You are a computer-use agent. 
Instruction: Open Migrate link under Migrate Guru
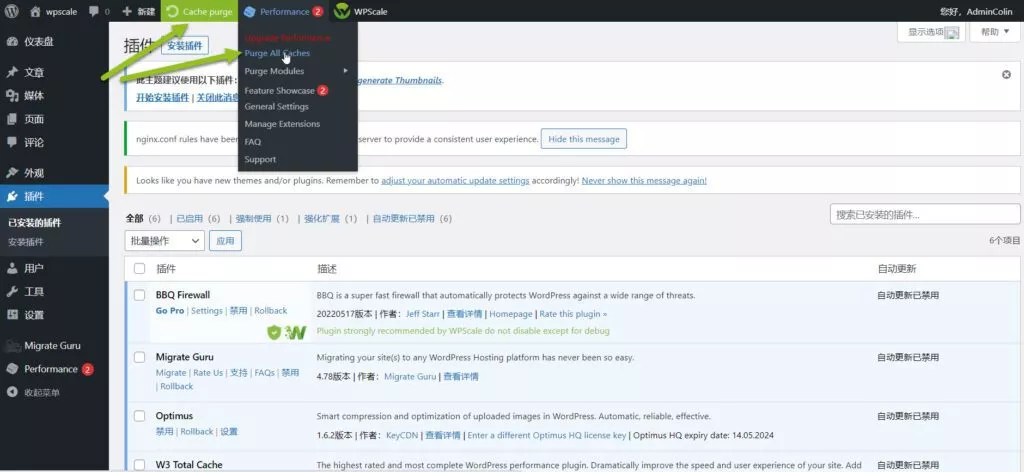[x=171, y=373]
